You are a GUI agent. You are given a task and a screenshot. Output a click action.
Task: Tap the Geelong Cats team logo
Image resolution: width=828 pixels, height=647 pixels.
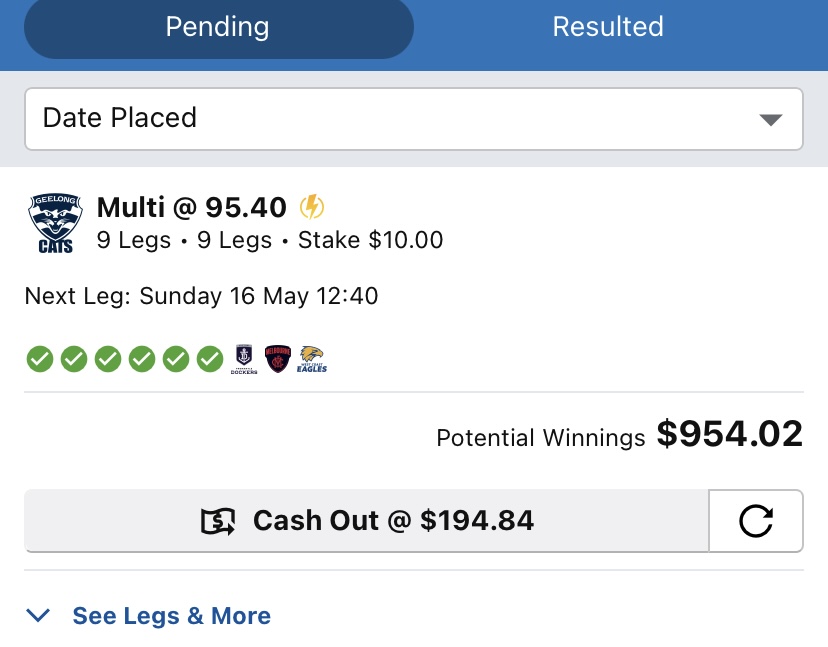(x=55, y=224)
